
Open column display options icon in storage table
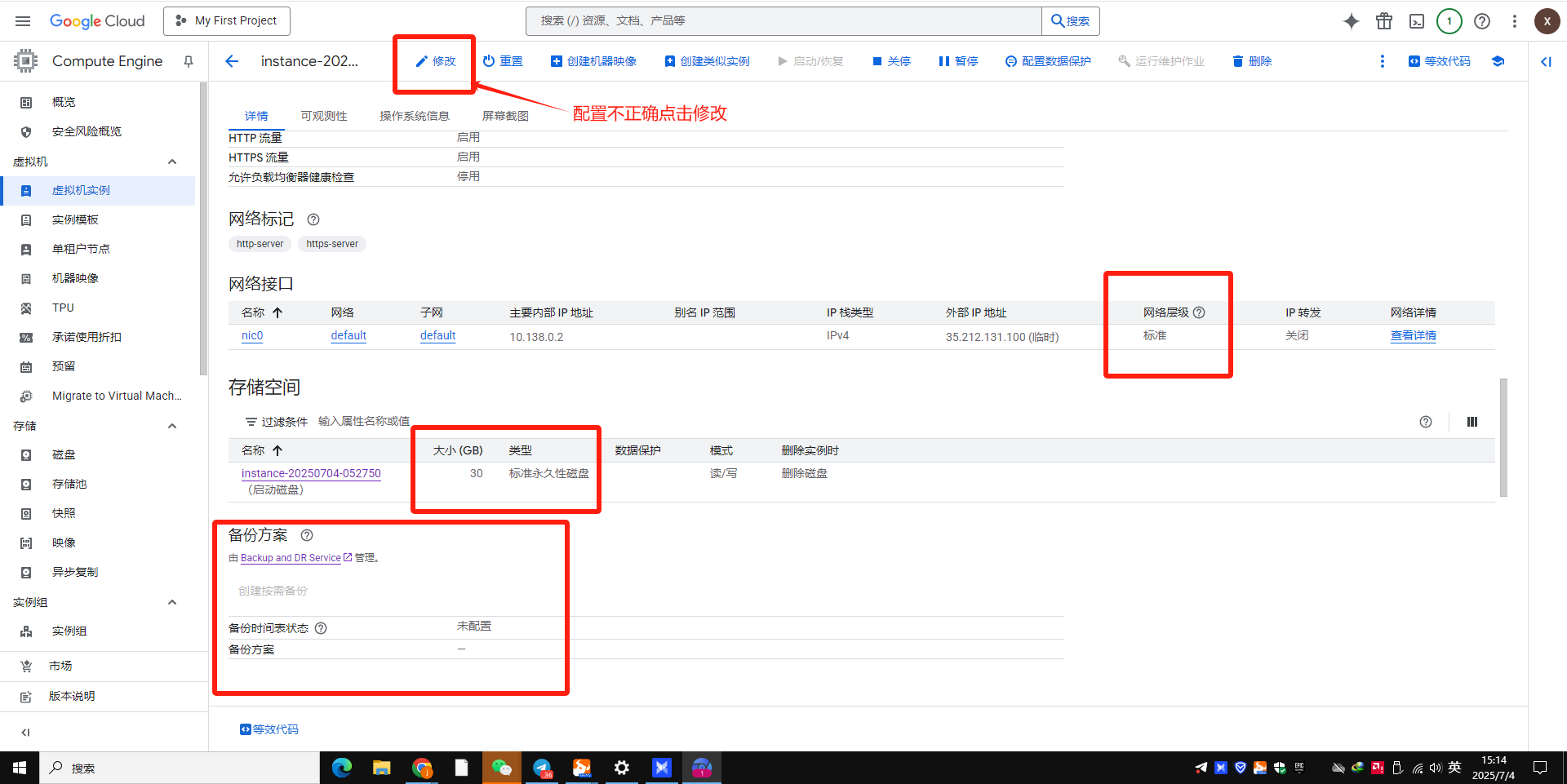(x=1472, y=422)
